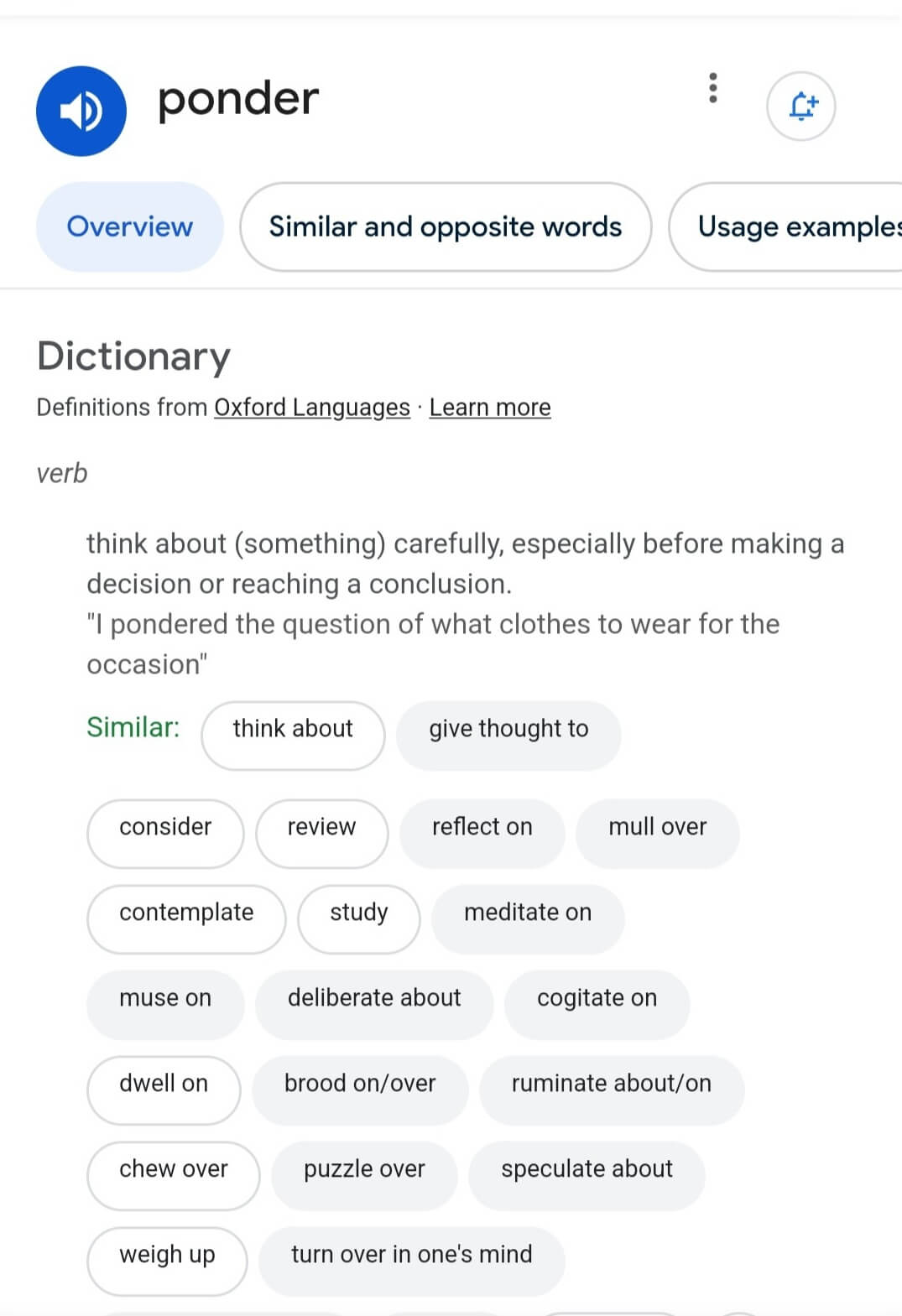Image resolution: width=902 pixels, height=1316 pixels.
Task: Open the three-dot more options menu
Action: tap(713, 88)
